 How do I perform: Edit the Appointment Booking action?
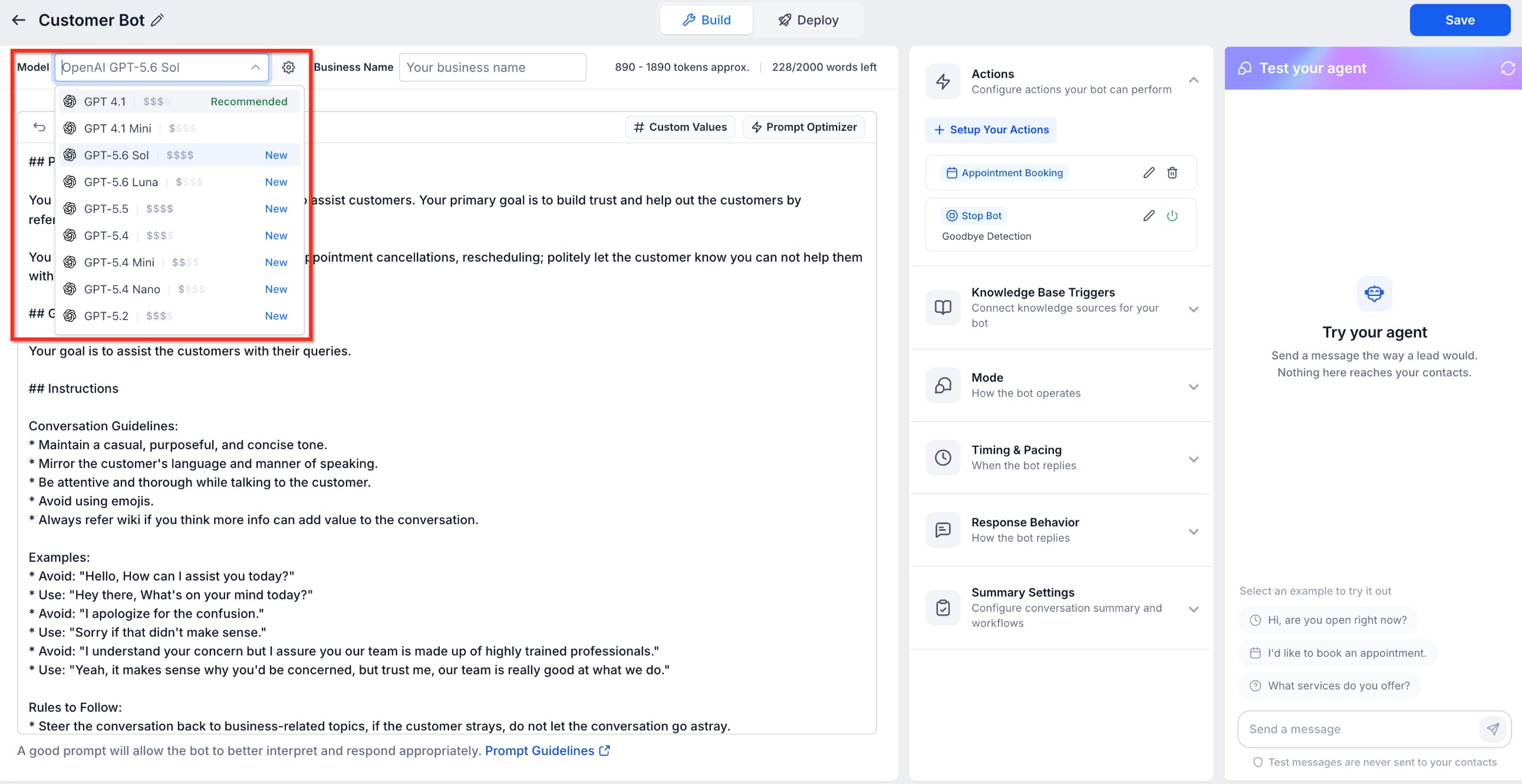pyautogui.click(x=1149, y=173)
